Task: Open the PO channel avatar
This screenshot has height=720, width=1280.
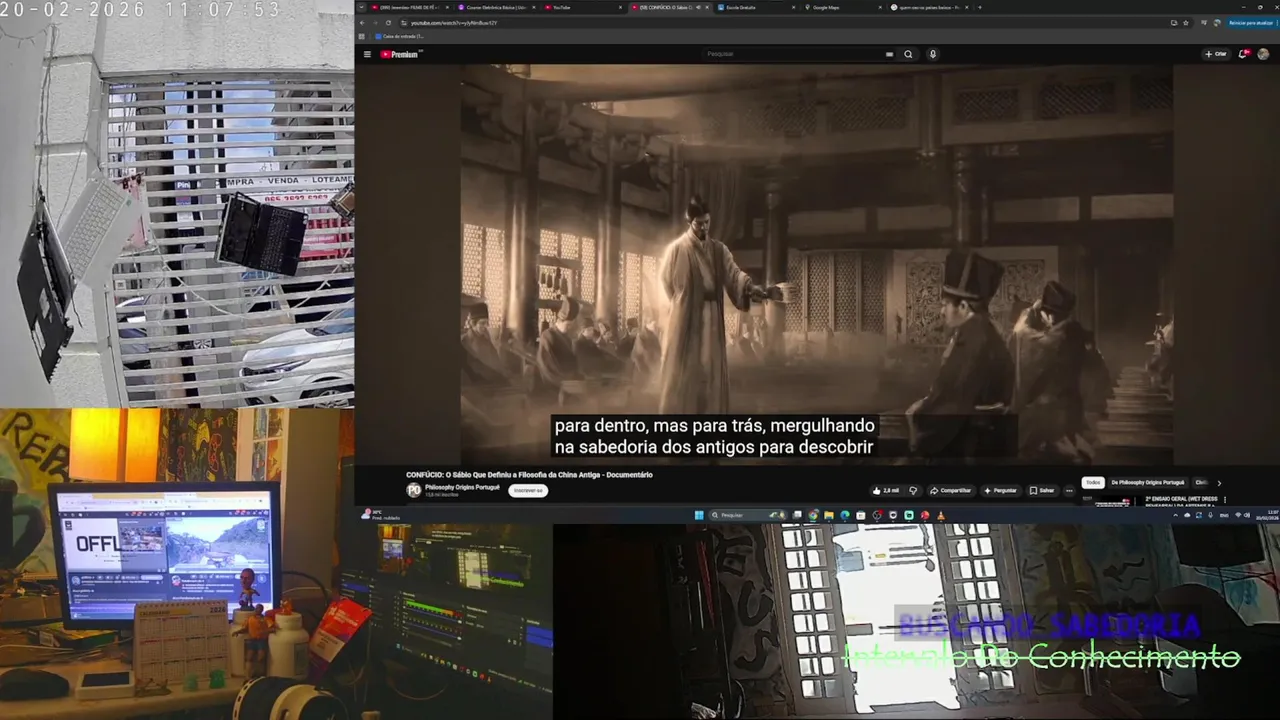Action: click(414, 490)
